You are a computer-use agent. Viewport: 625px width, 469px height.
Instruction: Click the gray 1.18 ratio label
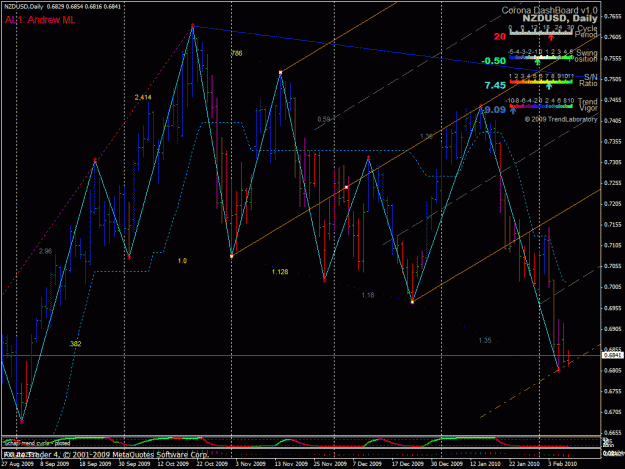(368, 295)
